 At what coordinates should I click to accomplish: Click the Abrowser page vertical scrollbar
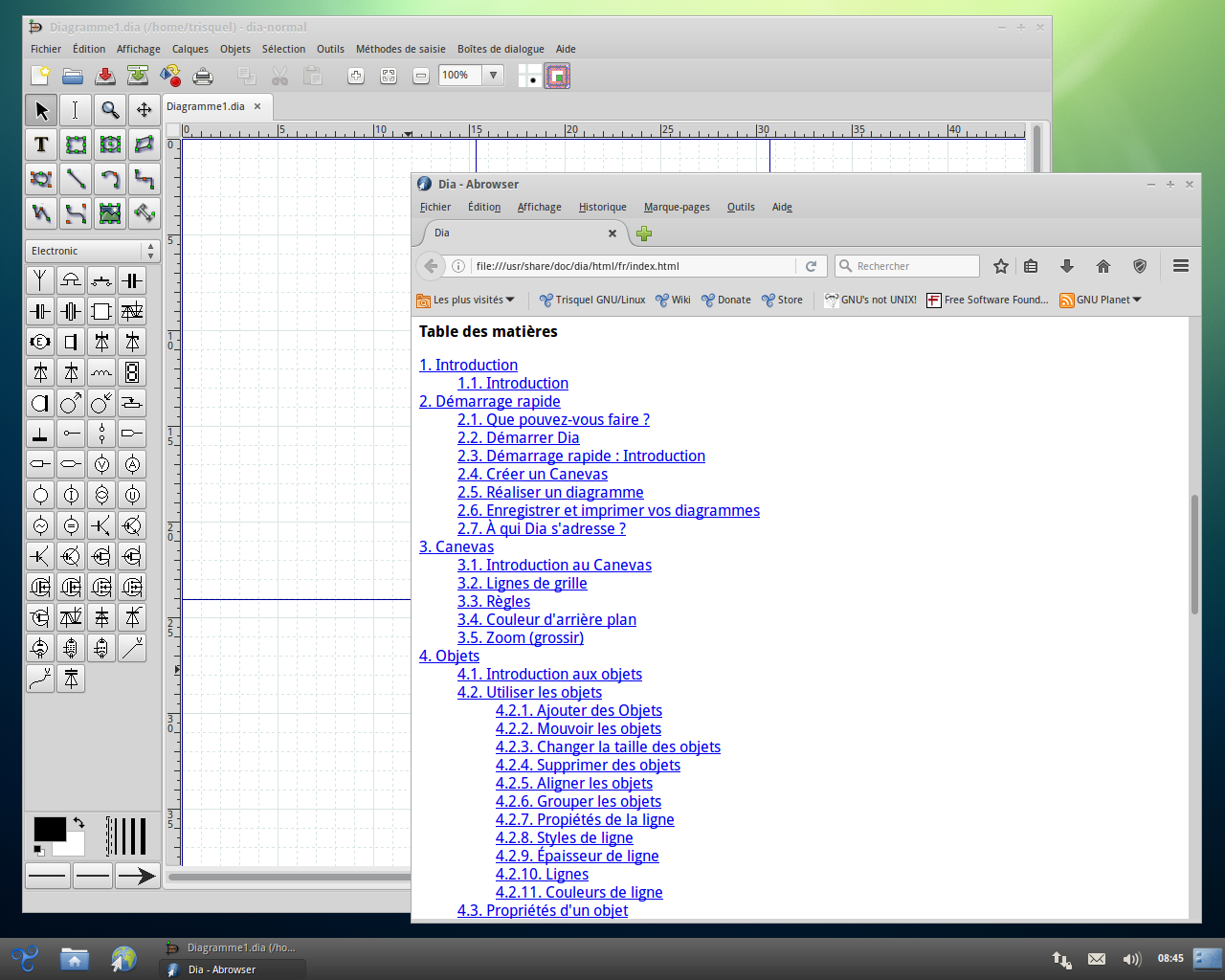tap(1194, 554)
